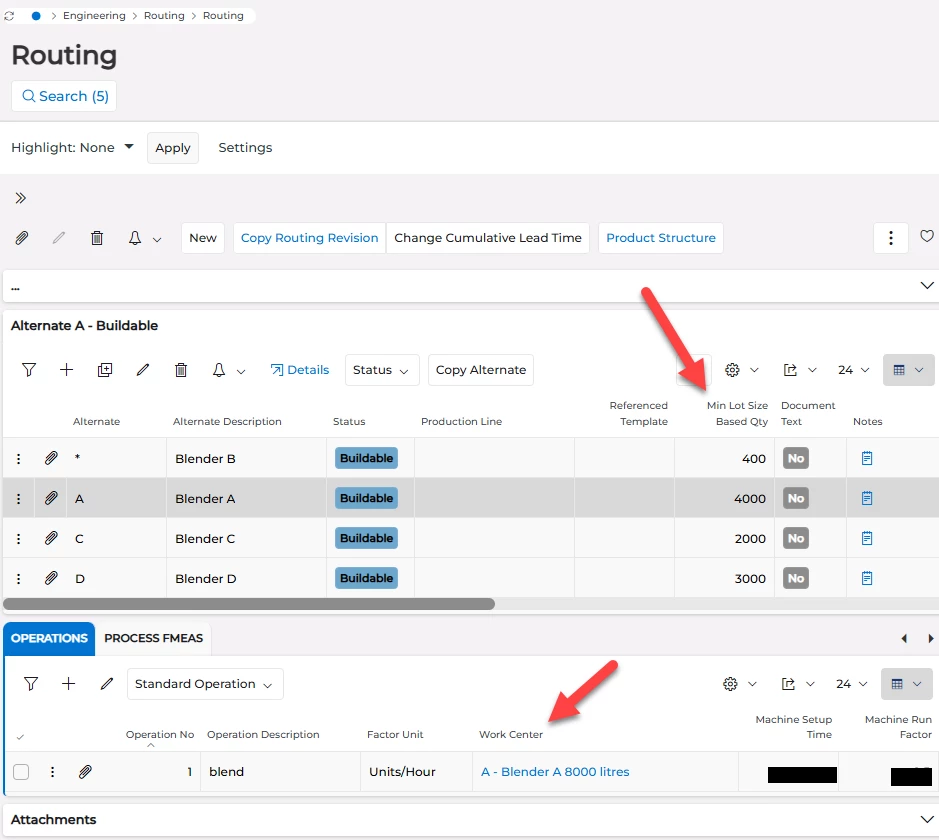939x840 pixels.
Task: Select min lot size 4000 cell
Action: pyautogui.click(x=725, y=498)
